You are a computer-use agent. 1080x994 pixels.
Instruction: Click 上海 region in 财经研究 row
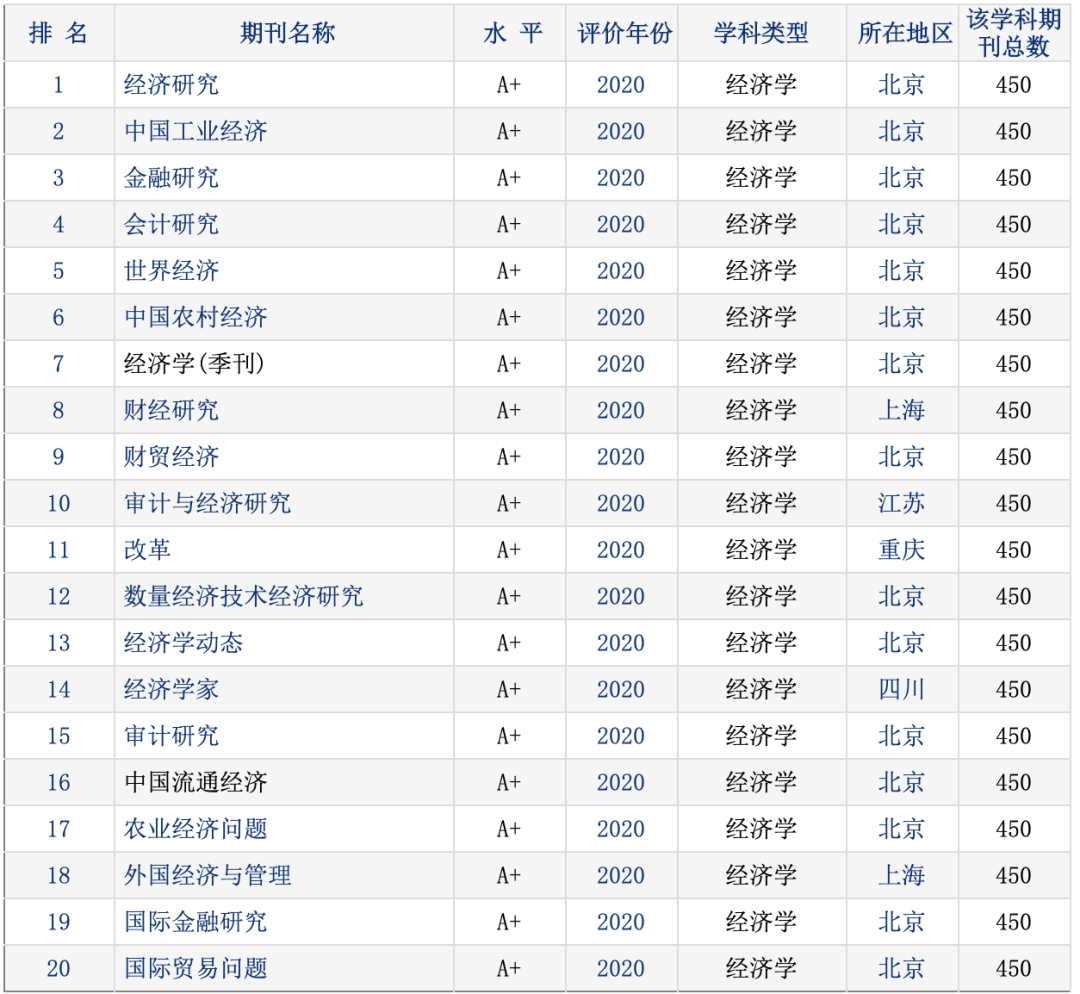coord(901,410)
